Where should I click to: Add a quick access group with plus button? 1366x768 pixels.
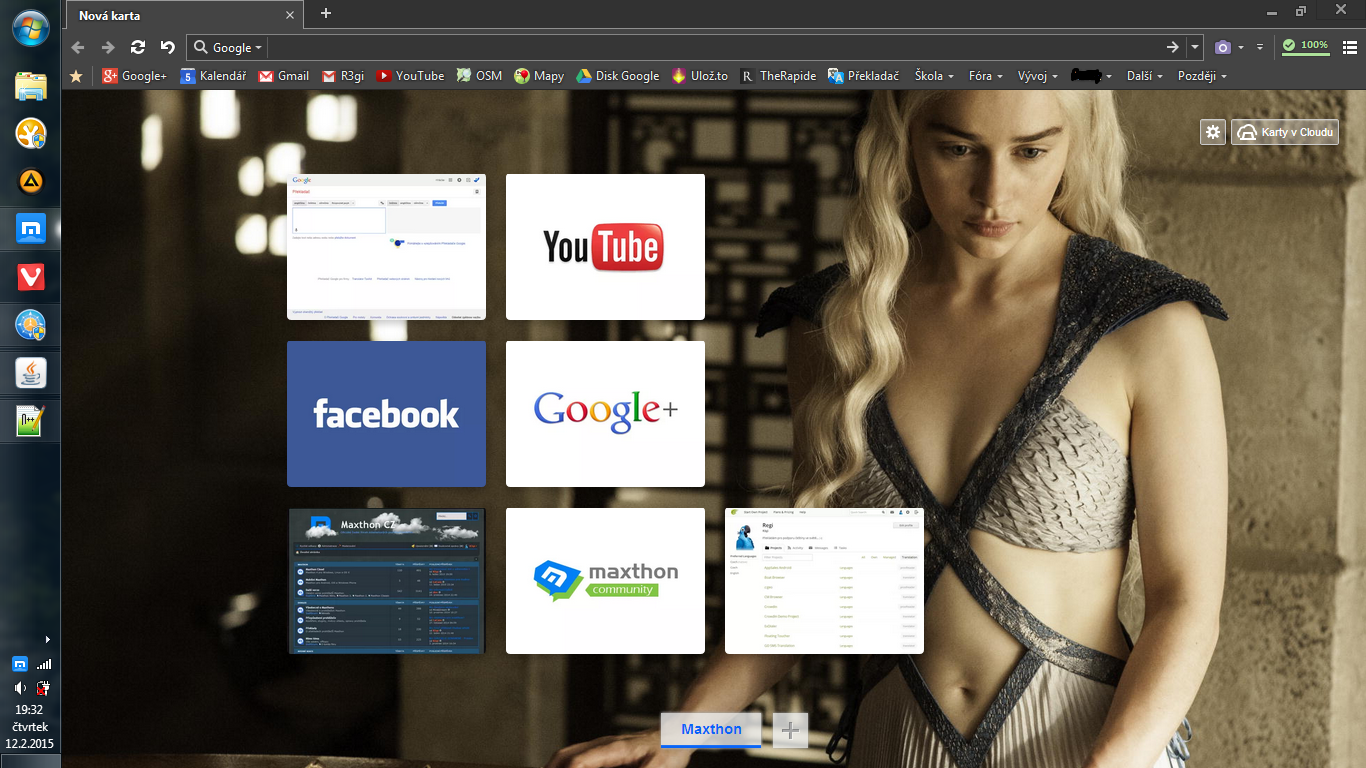[x=790, y=730]
